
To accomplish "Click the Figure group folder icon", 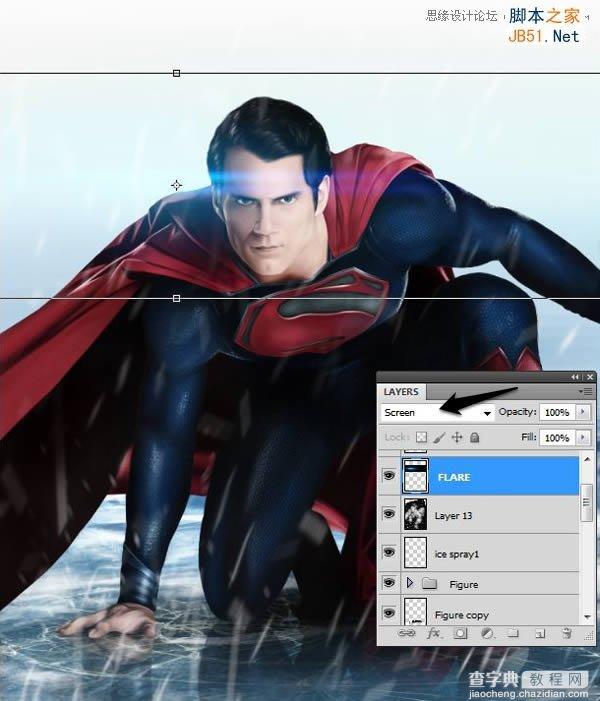I will pyautogui.click(x=429, y=583).
